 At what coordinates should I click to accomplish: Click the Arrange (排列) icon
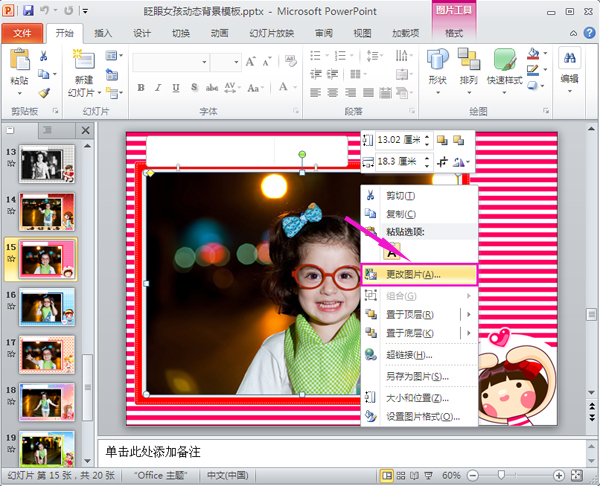pos(469,59)
